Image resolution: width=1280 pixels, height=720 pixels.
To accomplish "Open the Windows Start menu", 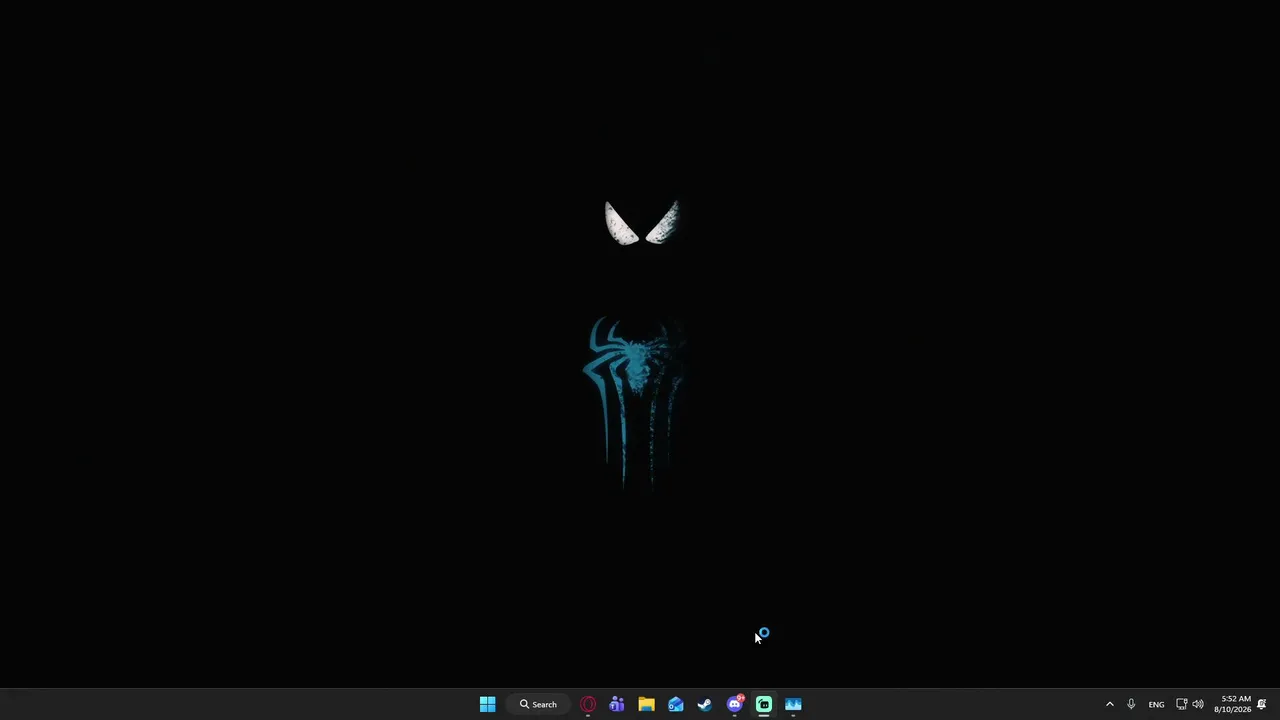I will point(487,704).
